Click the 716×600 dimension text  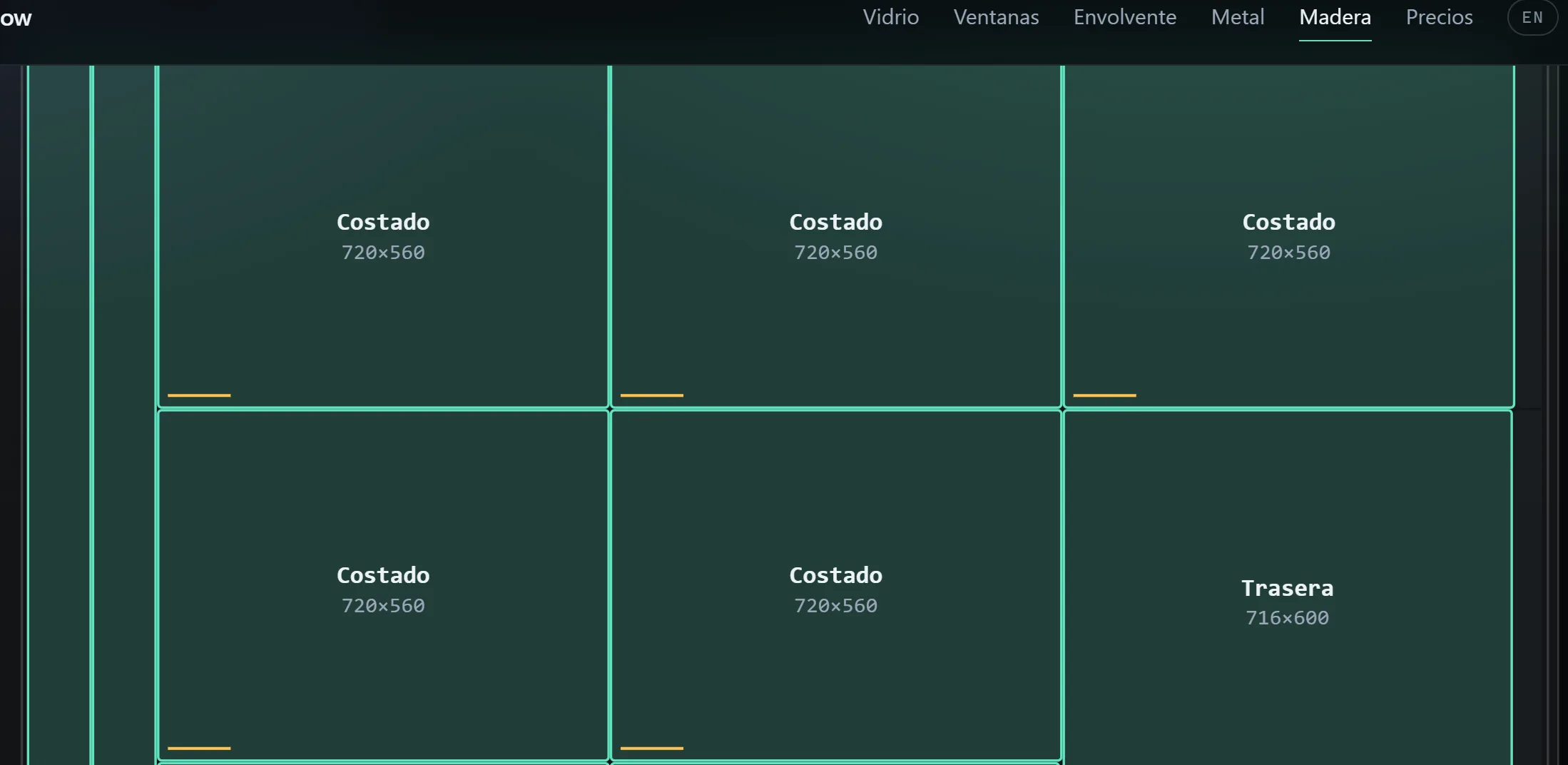point(1287,618)
